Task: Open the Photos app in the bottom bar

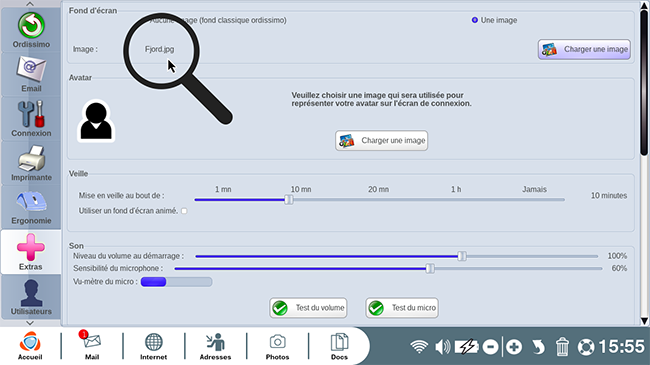Action: coord(277,346)
